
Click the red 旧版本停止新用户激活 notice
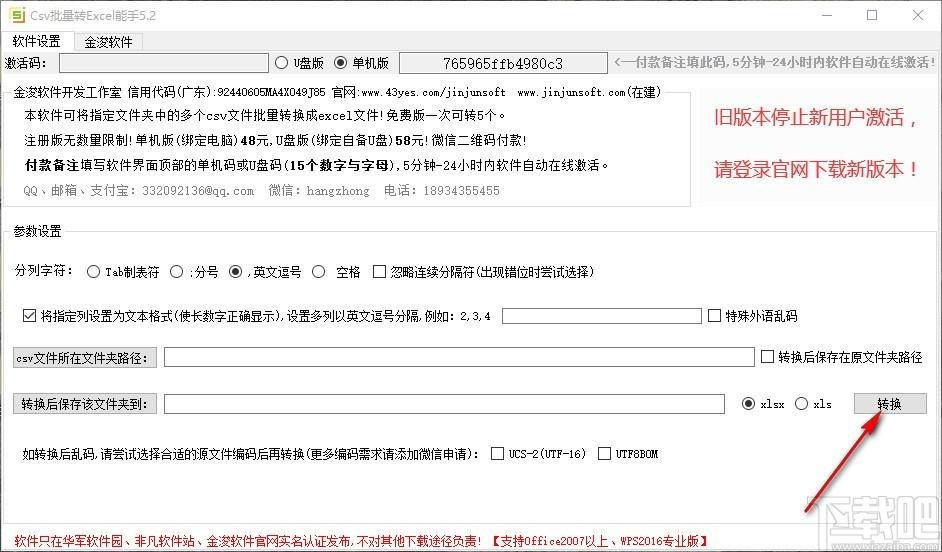pos(815,118)
